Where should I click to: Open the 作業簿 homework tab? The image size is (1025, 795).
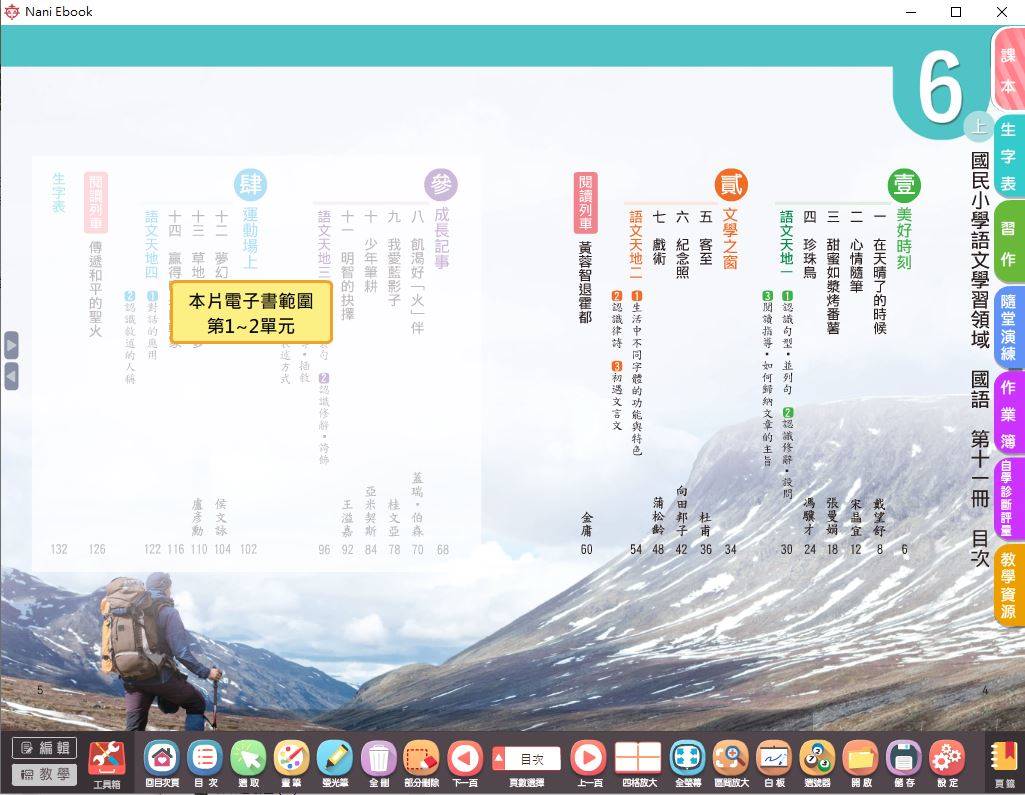[1009, 413]
